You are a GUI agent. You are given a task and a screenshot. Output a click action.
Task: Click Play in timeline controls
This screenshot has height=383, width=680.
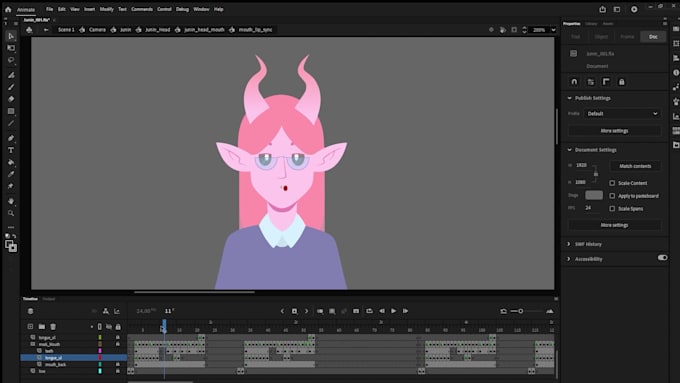(393, 311)
